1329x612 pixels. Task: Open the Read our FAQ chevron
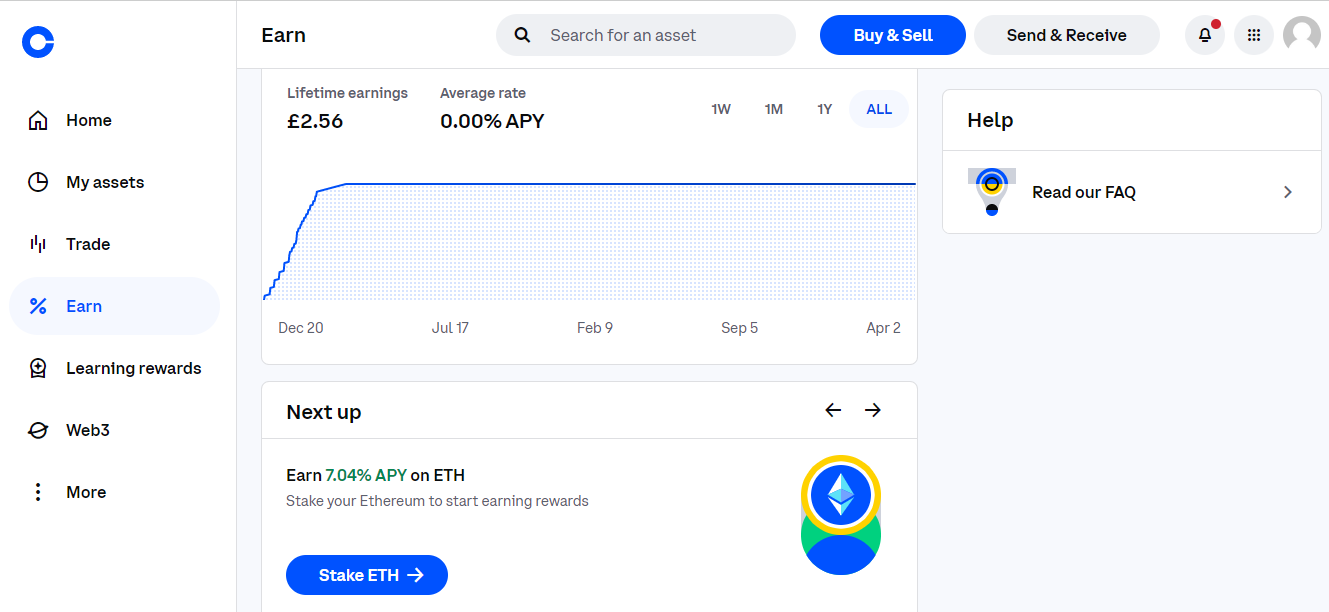pos(1288,192)
